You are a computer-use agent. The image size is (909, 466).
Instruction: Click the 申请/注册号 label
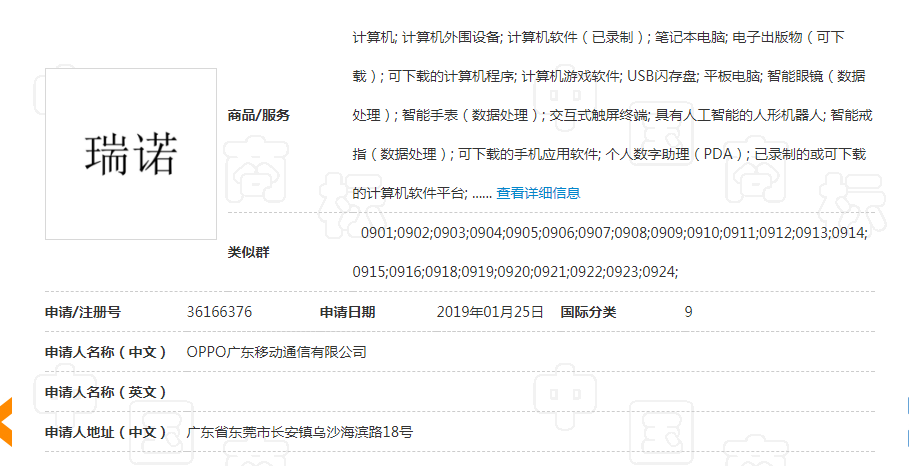point(83,312)
